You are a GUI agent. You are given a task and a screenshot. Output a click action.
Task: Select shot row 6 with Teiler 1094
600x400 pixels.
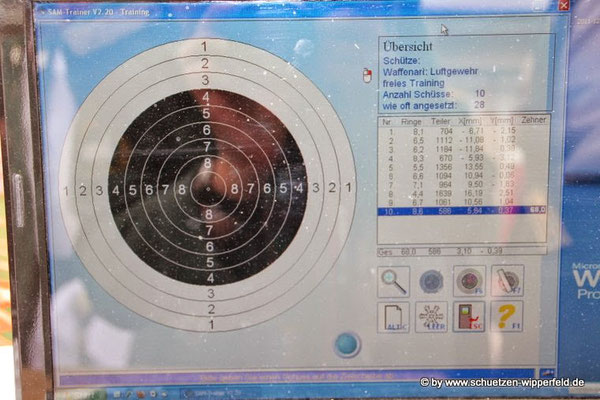(x=461, y=176)
